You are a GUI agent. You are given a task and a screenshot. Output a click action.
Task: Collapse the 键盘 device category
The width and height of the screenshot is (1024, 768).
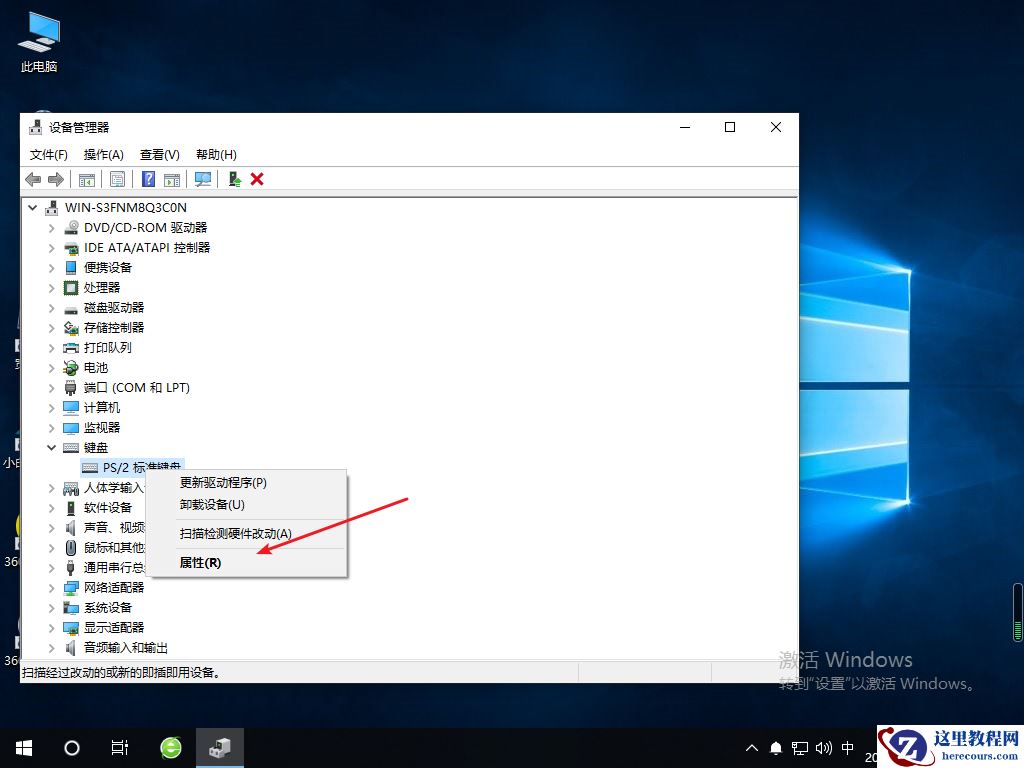pyautogui.click(x=52, y=447)
